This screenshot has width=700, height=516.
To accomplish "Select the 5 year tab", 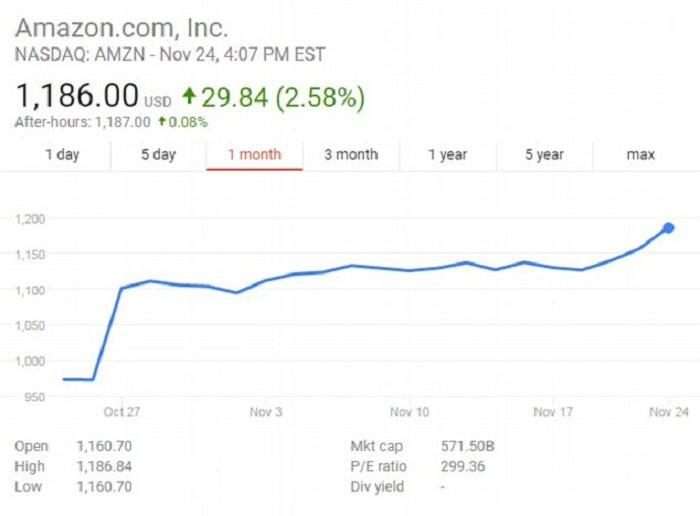I will 544,154.
